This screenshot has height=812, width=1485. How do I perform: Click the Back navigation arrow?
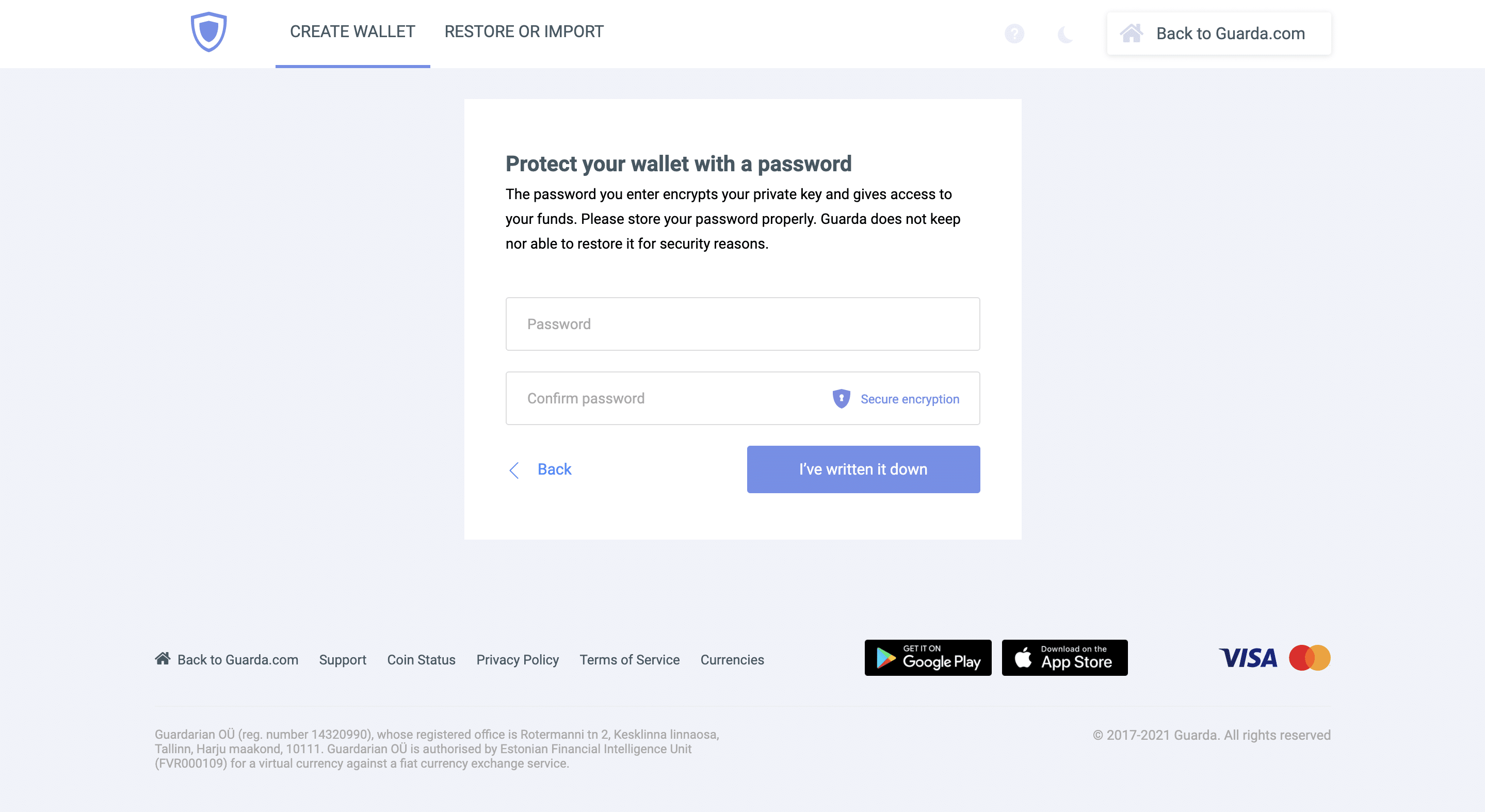(514, 469)
